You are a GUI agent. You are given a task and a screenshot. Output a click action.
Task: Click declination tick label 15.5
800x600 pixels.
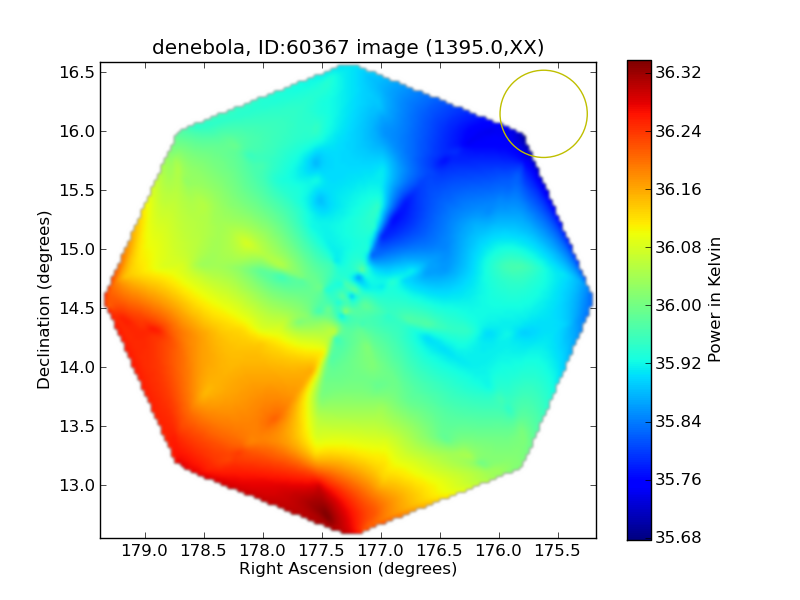pyautogui.click(x=77, y=190)
